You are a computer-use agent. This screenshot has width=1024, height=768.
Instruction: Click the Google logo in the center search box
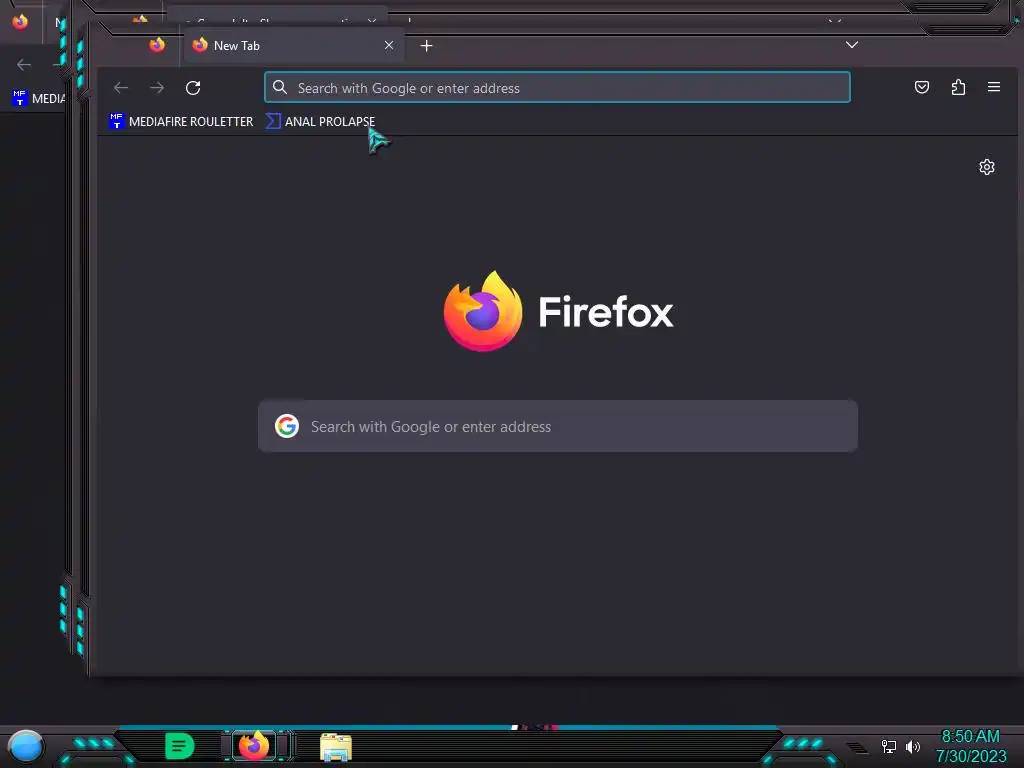[287, 426]
